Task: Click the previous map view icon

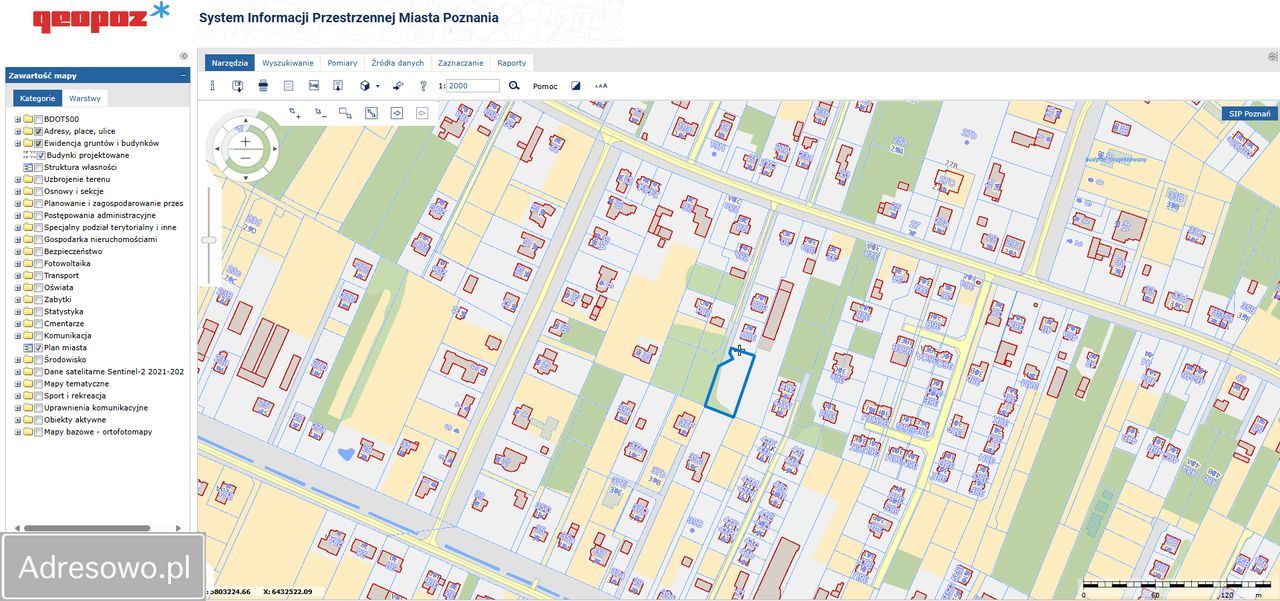Action: pos(397,113)
